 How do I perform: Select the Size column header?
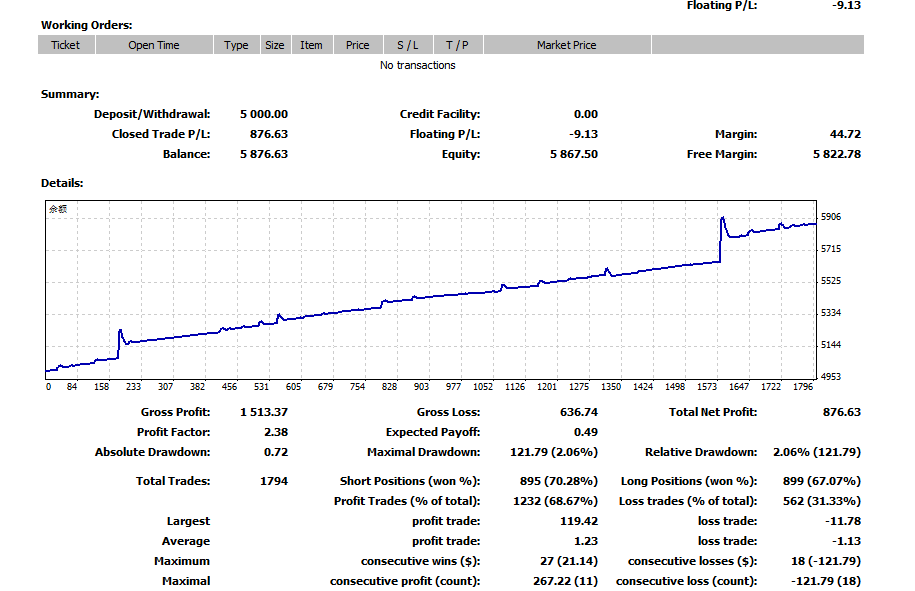(x=275, y=45)
